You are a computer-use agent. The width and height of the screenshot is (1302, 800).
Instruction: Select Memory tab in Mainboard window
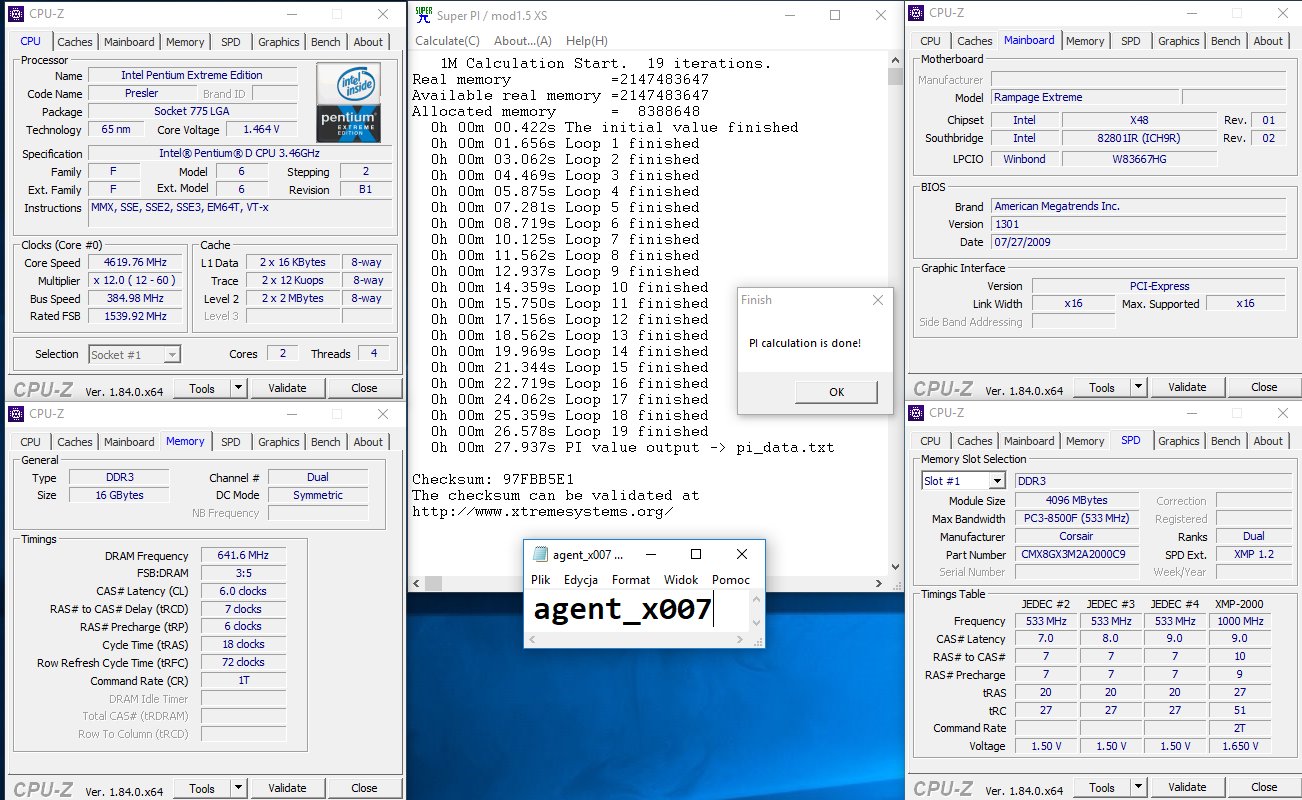1085,41
